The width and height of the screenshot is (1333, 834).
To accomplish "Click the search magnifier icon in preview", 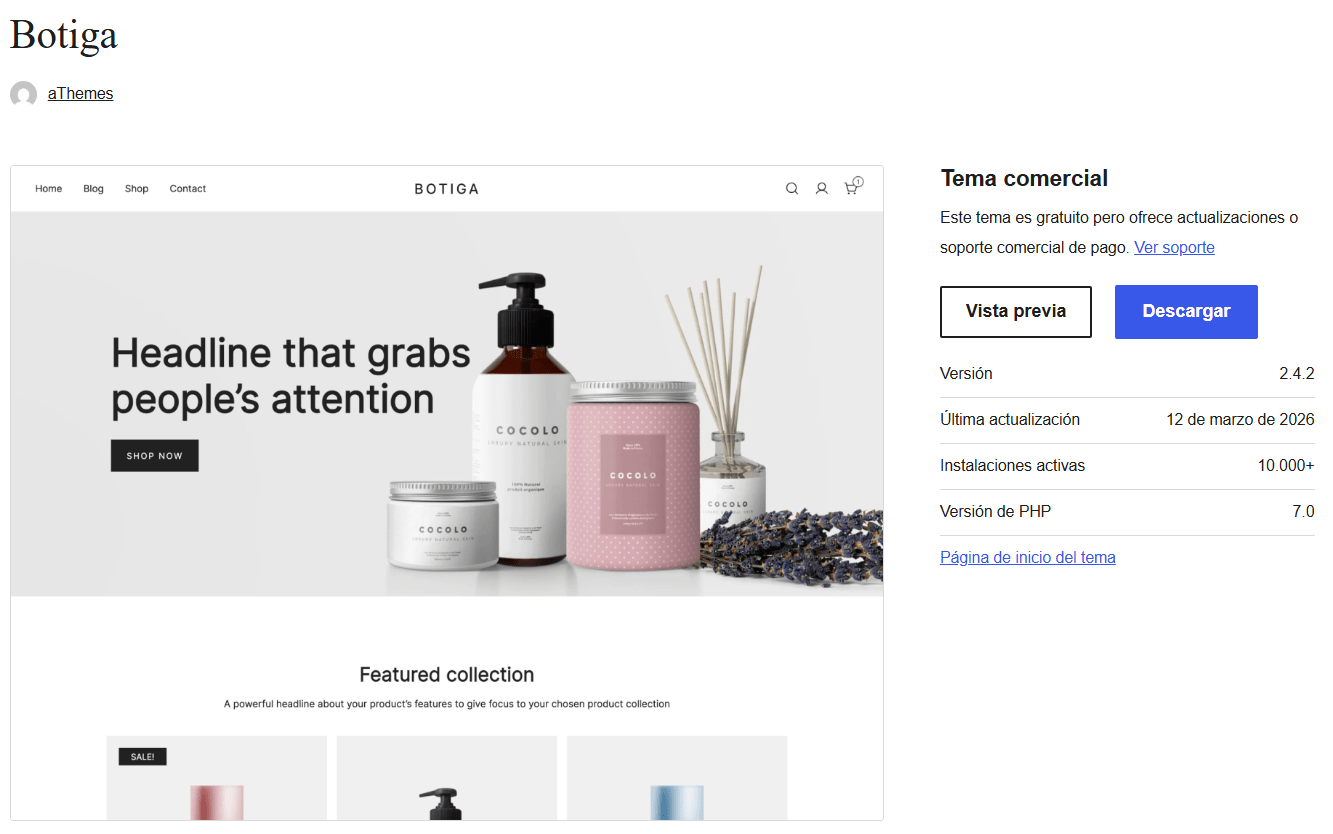I will pyautogui.click(x=792, y=188).
